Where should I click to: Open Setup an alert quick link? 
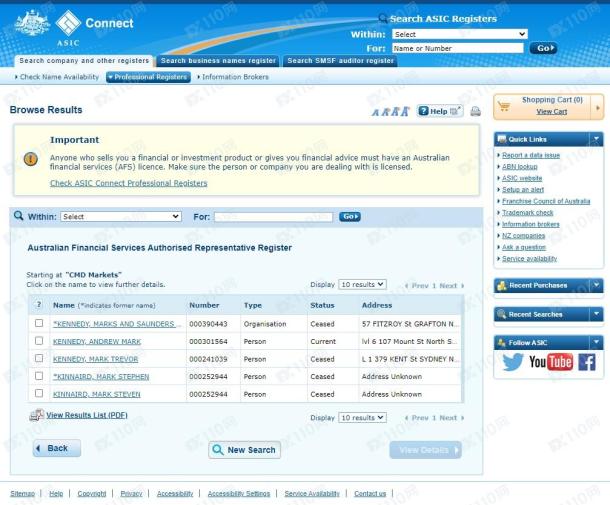click(x=523, y=189)
